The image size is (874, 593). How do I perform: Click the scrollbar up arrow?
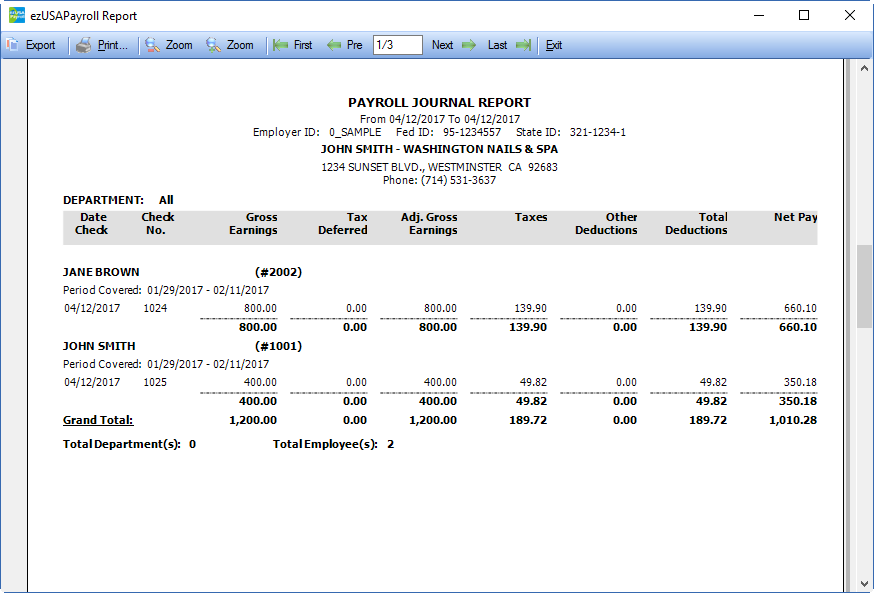(x=864, y=69)
